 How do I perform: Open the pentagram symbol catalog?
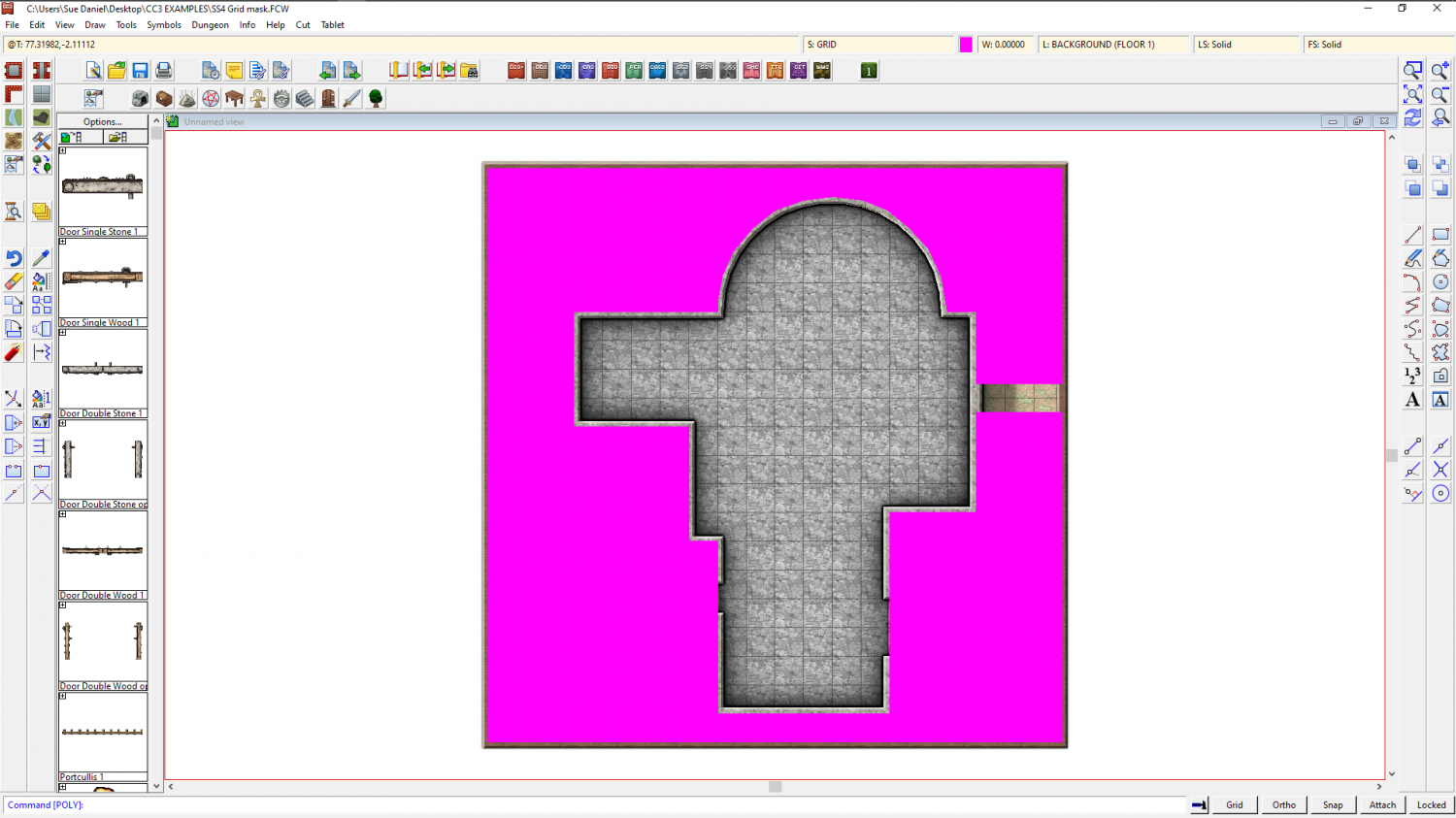click(x=211, y=98)
